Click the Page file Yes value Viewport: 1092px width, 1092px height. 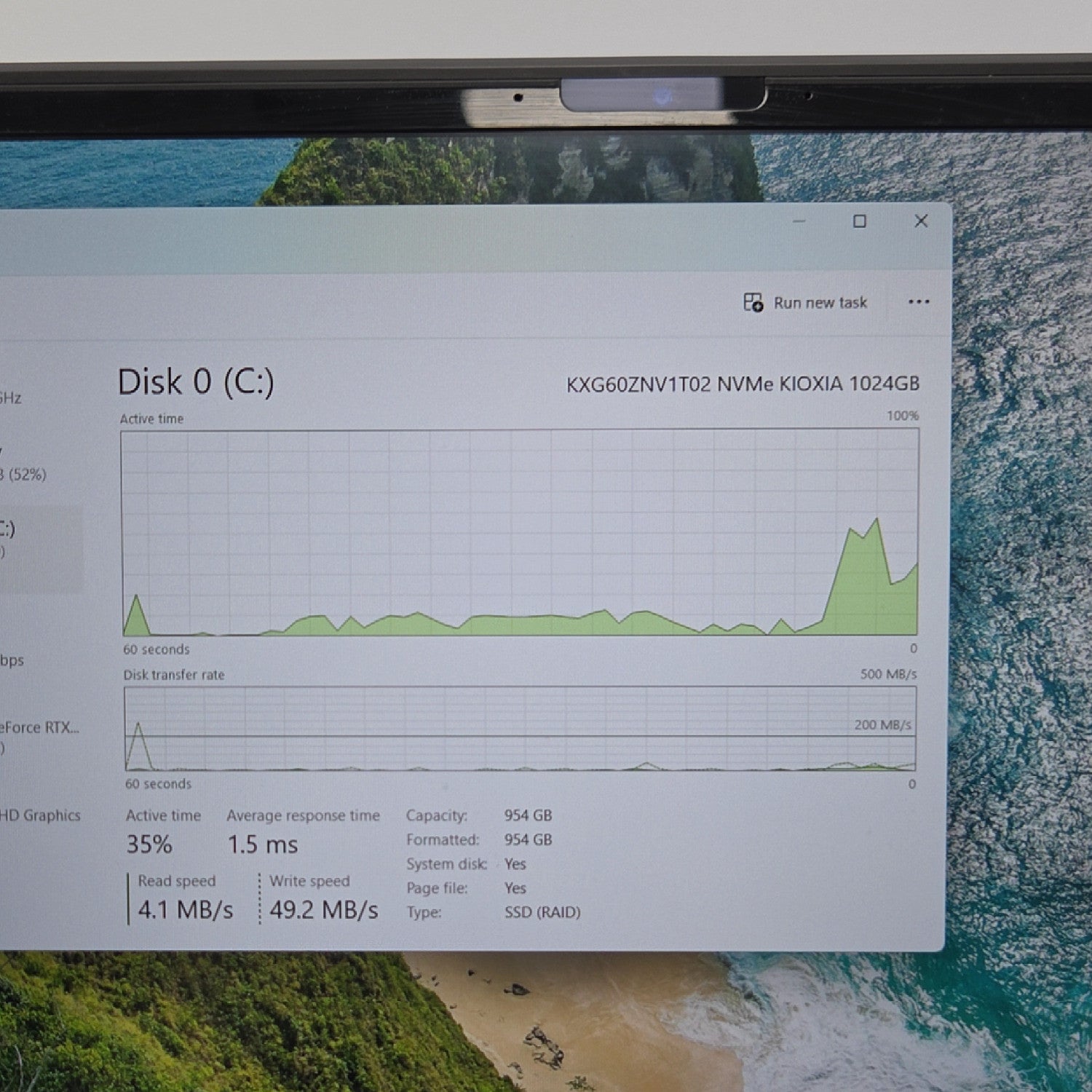515,888
